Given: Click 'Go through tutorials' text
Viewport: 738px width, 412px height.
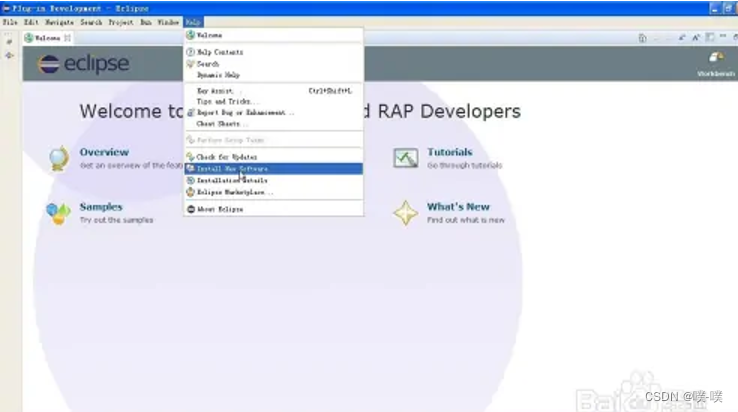Looking at the screenshot, I should 465,165.
